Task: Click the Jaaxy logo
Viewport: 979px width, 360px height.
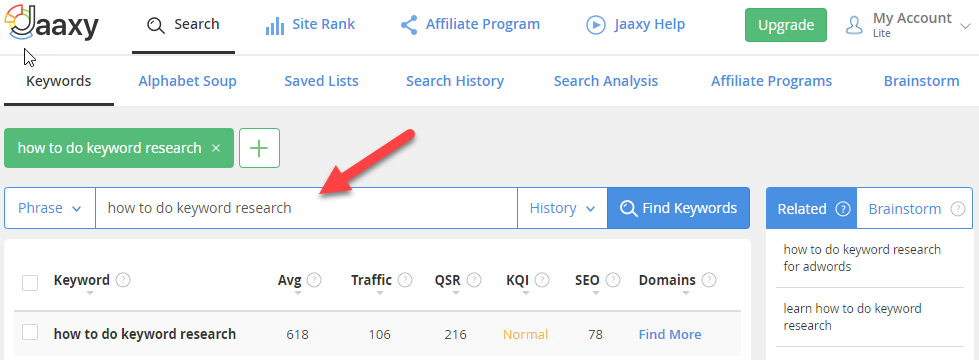Action: [x=51, y=24]
